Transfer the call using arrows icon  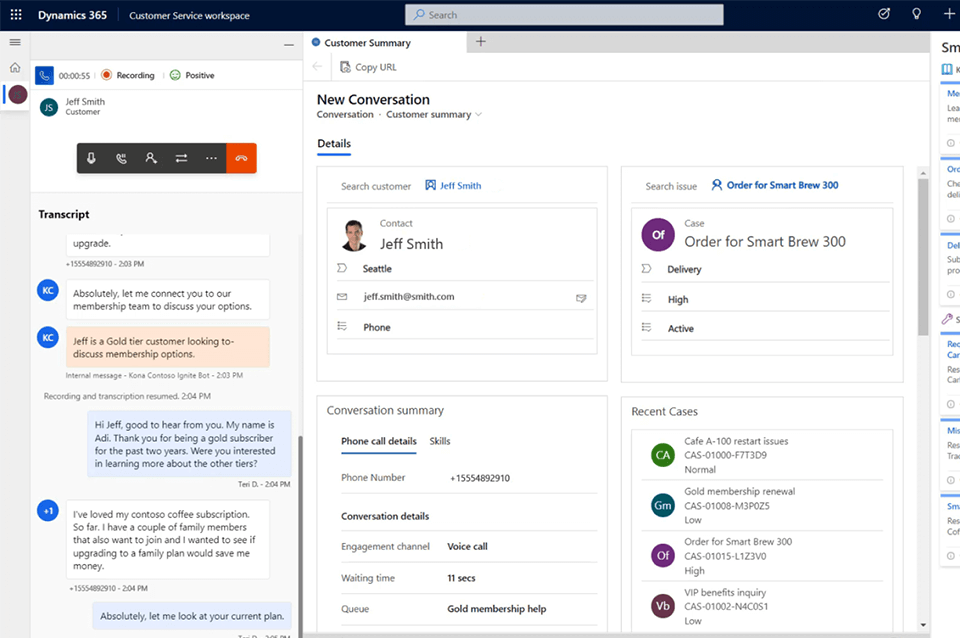(x=181, y=158)
